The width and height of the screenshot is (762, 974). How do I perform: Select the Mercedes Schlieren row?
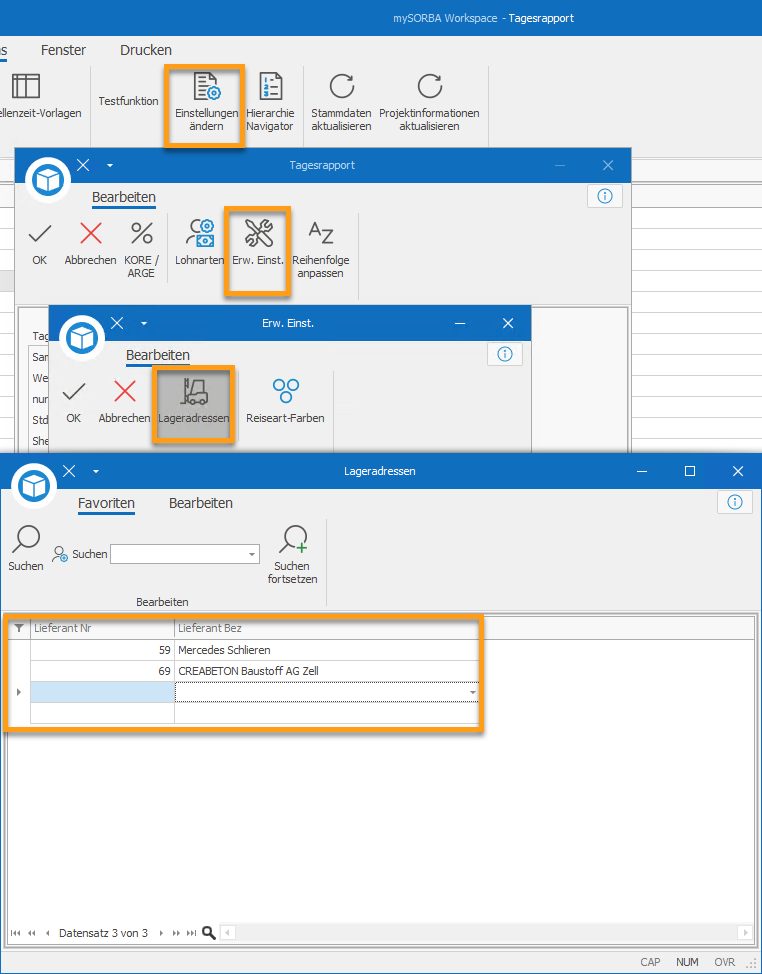[x=255, y=650]
